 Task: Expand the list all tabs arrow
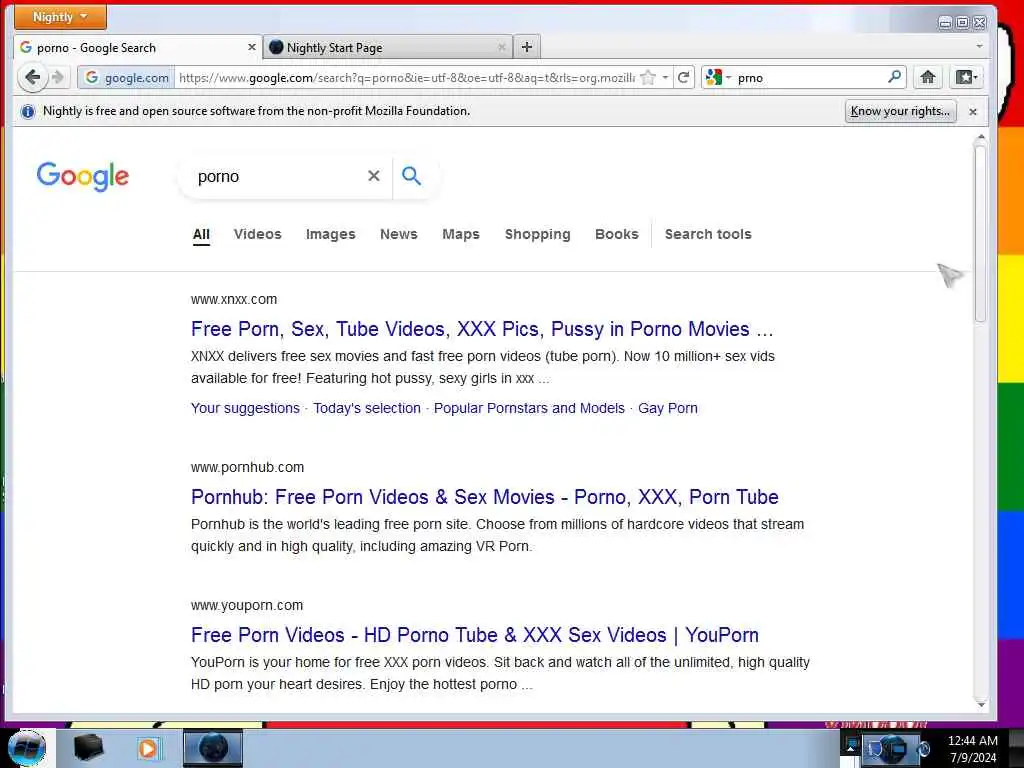pos(979,46)
